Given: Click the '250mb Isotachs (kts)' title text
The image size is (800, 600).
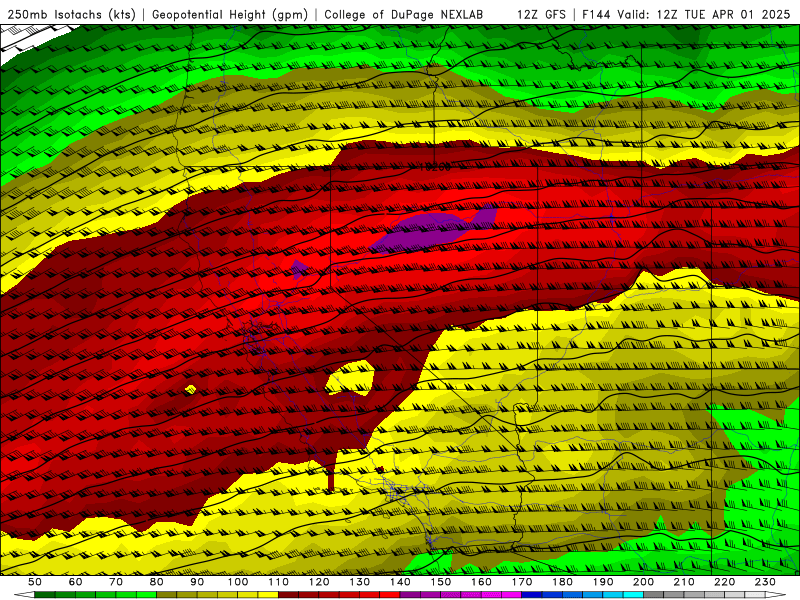Looking at the screenshot, I should [72, 14].
